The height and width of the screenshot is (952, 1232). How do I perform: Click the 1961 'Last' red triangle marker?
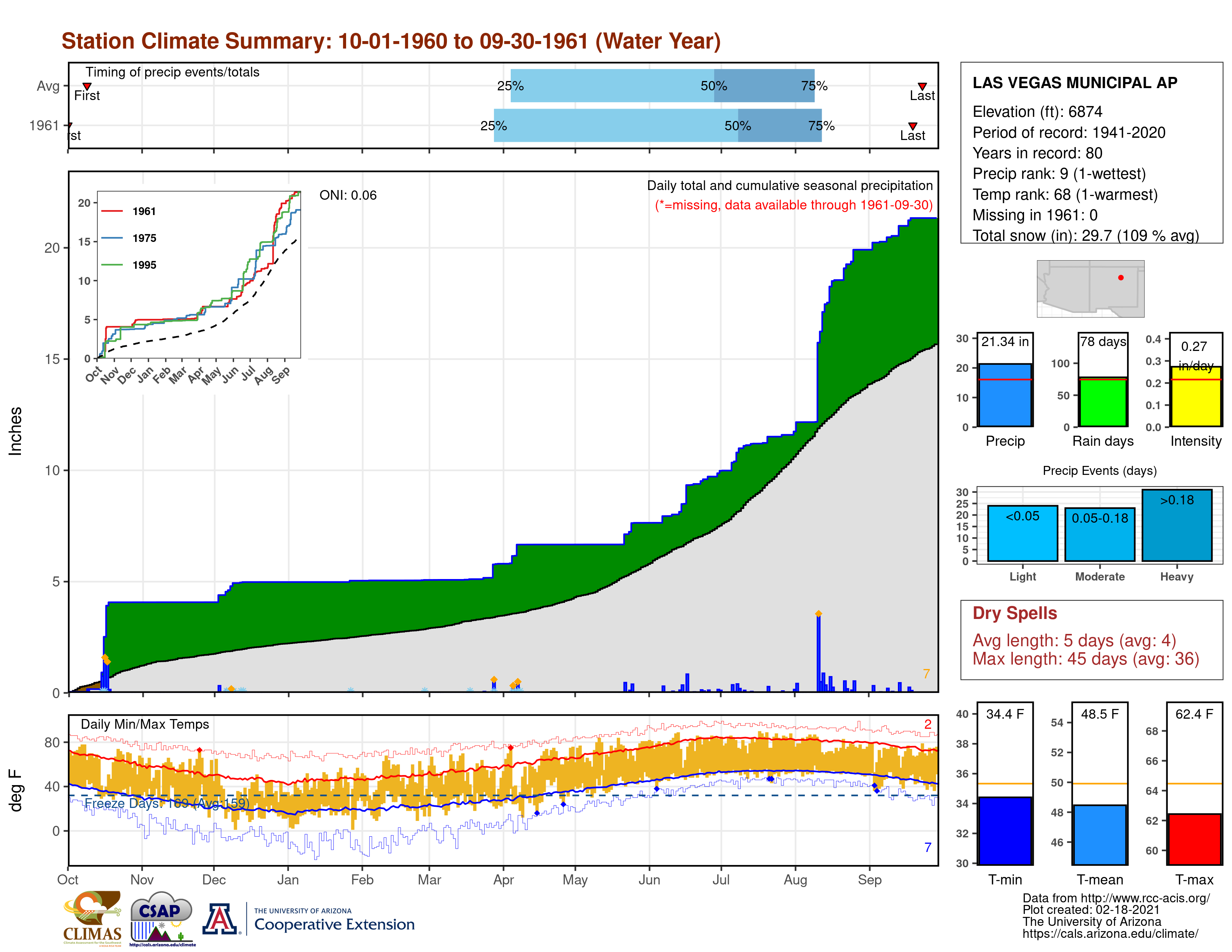pos(913,126)
